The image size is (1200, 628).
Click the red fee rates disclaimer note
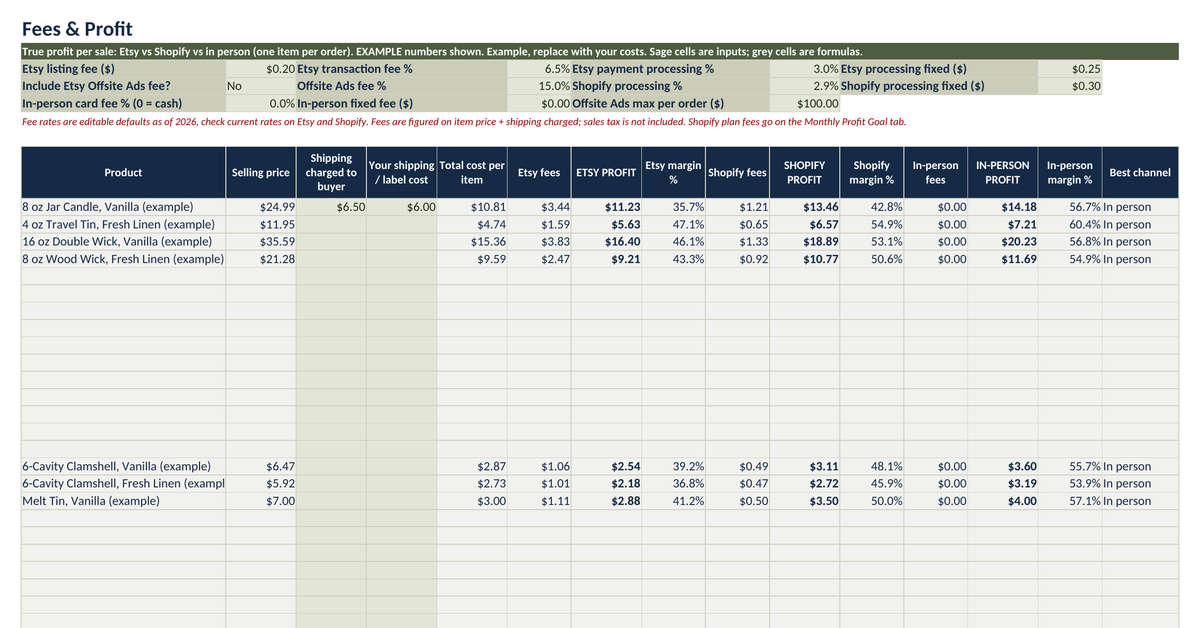coord(464,121)
